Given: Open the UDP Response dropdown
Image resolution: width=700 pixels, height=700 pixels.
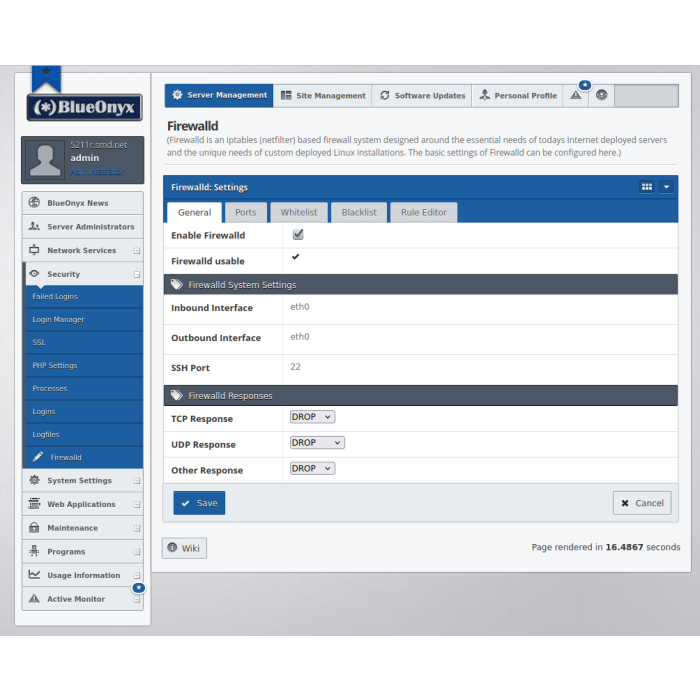Looking at the screenshot, I should pyautogui.click(x=317, y=443).
